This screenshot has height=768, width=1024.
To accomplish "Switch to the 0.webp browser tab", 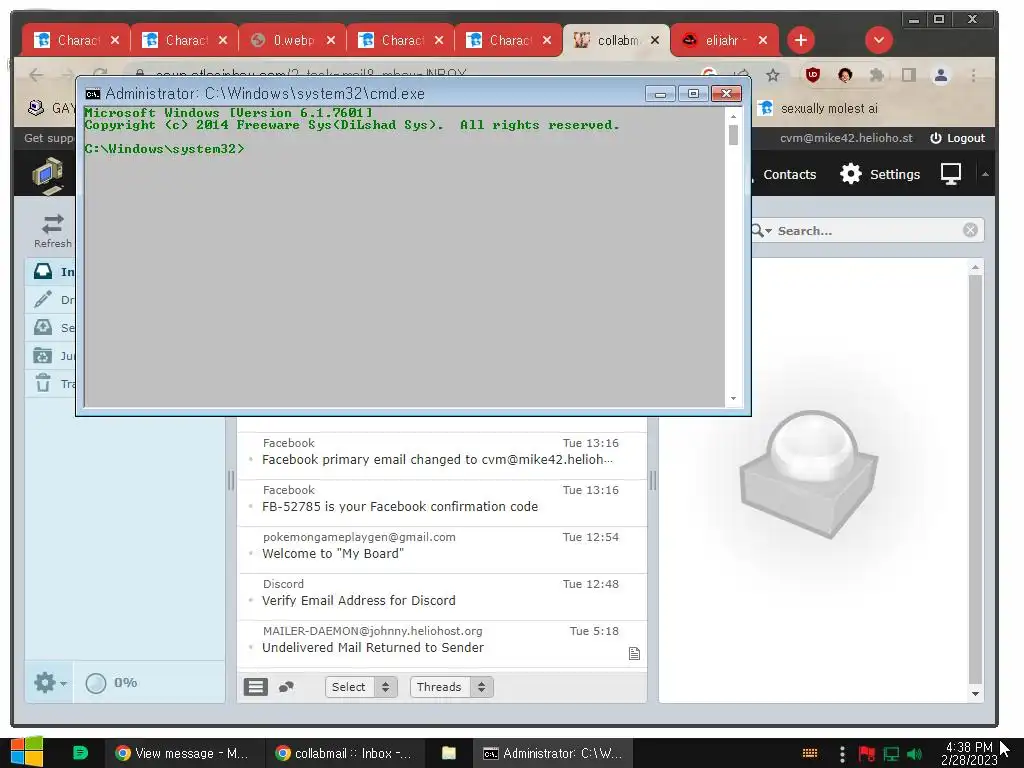I will [293, 40].
